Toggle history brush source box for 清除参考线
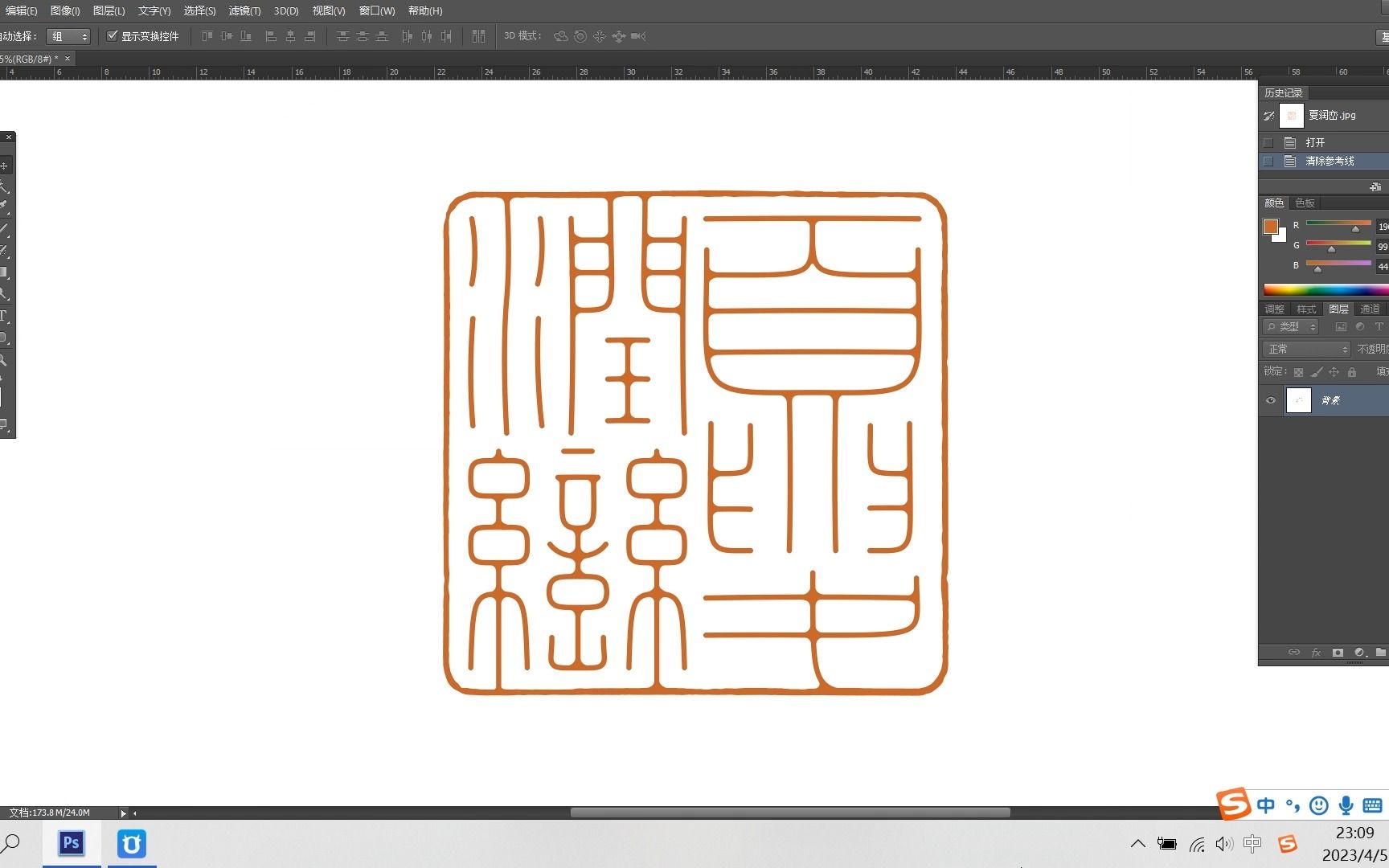This screenshot has height=868, width=1389. (1268, 162)
